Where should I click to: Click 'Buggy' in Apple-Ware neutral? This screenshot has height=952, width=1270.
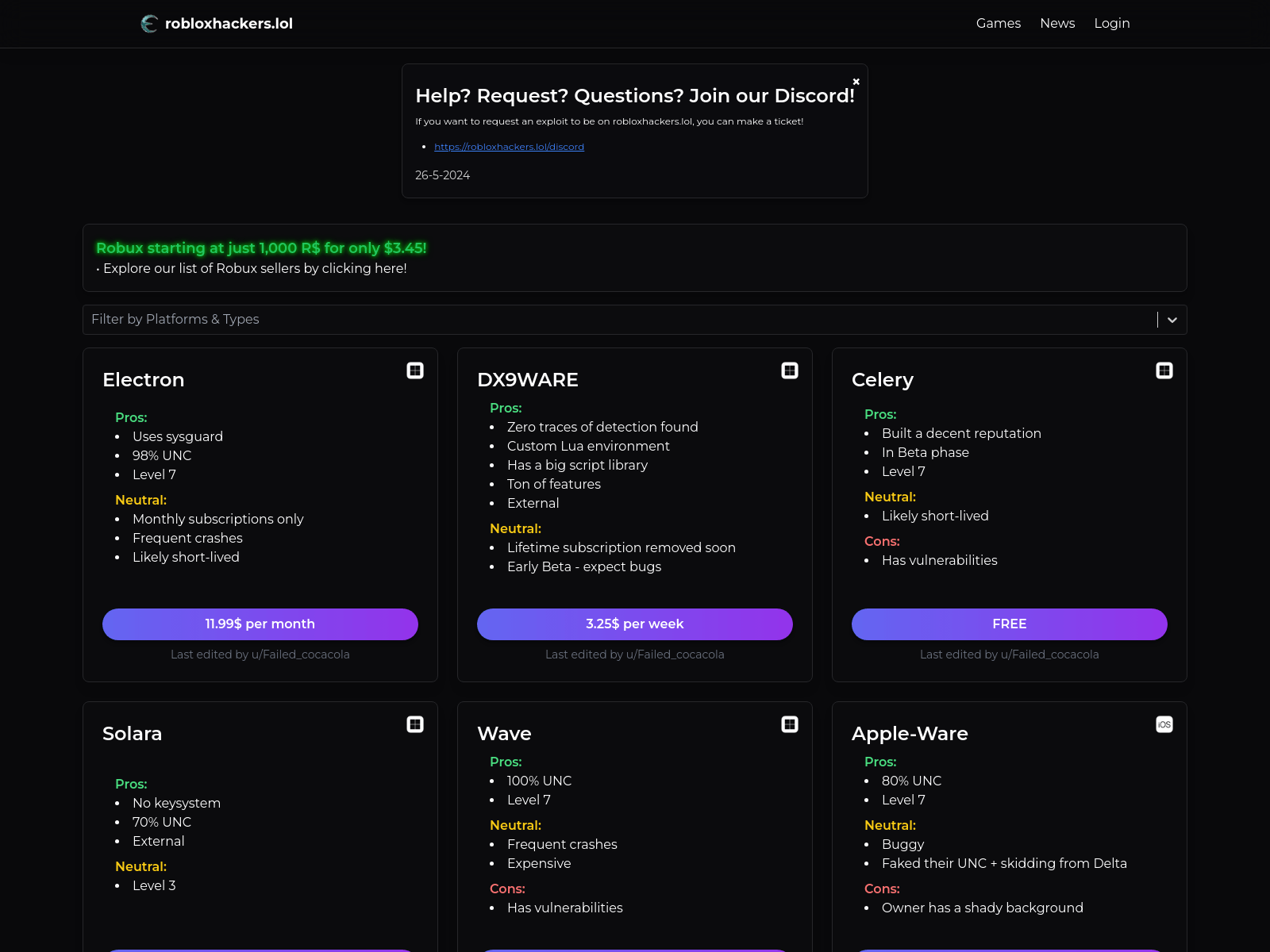902,844
